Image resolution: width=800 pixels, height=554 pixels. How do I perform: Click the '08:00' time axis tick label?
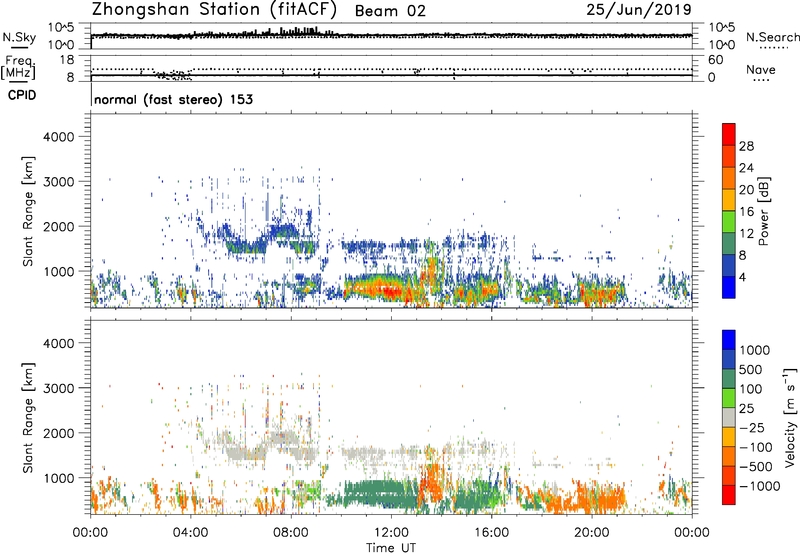[290, 533]
